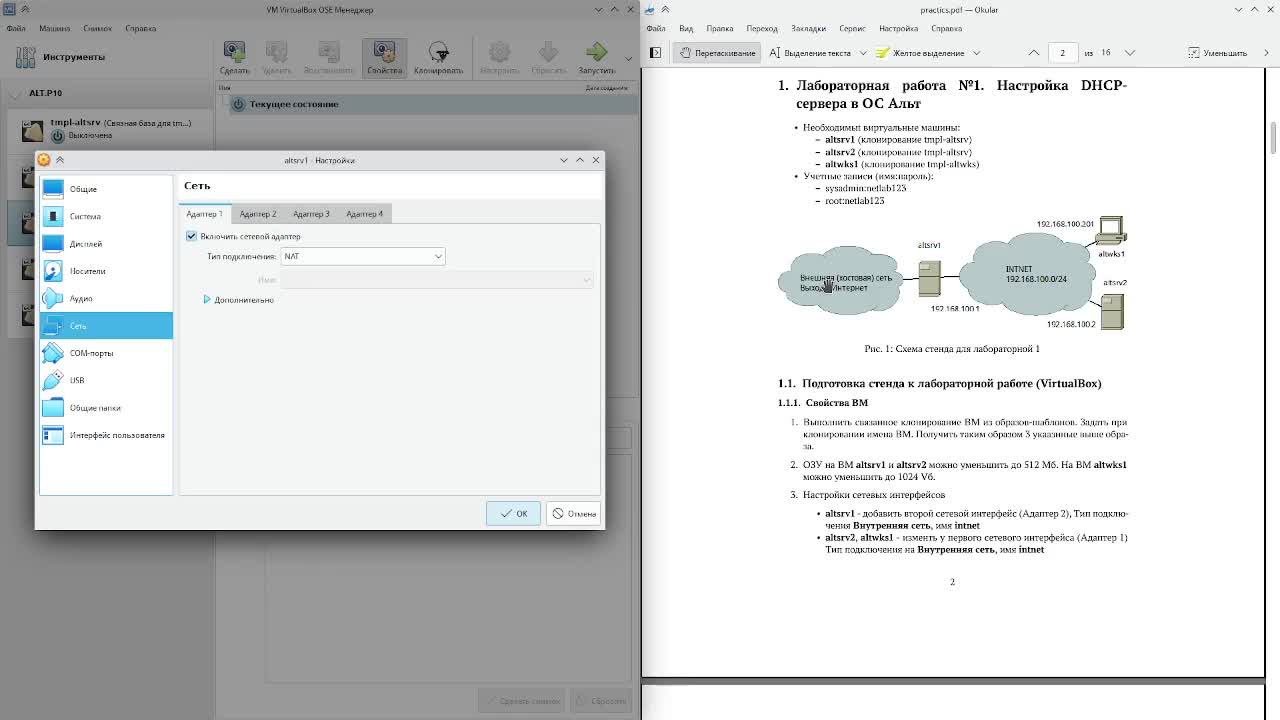Open the USB settings category

(106, 380)
